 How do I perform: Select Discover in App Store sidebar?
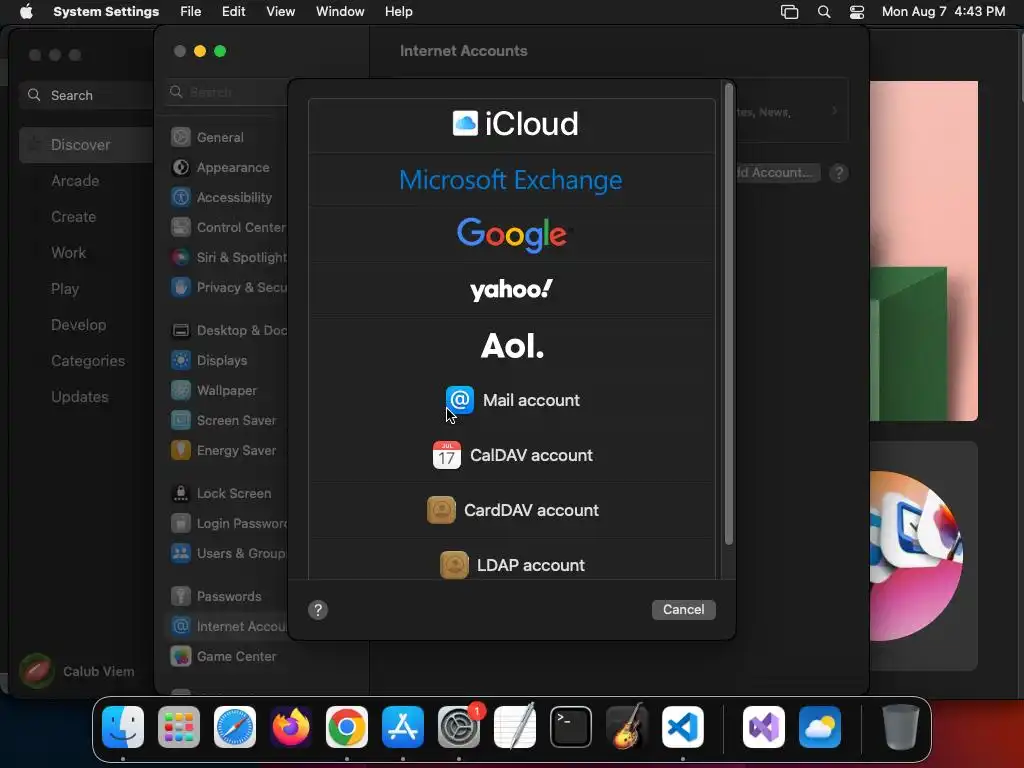(86, 145)
